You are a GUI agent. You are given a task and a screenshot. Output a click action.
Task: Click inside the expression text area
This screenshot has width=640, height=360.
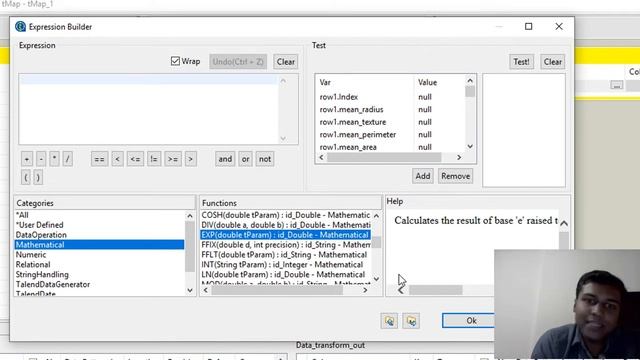point(149,109)
